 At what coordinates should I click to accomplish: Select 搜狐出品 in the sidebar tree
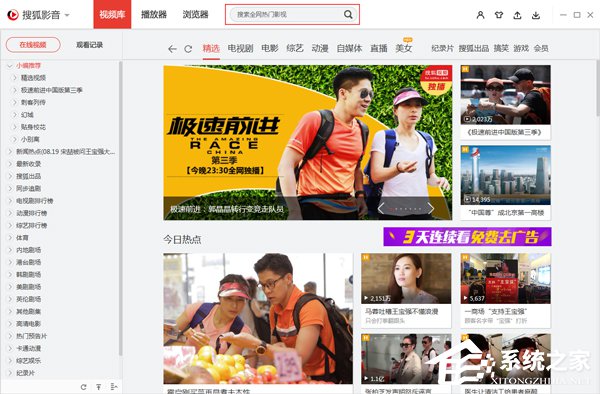click(x=29, y=176)
